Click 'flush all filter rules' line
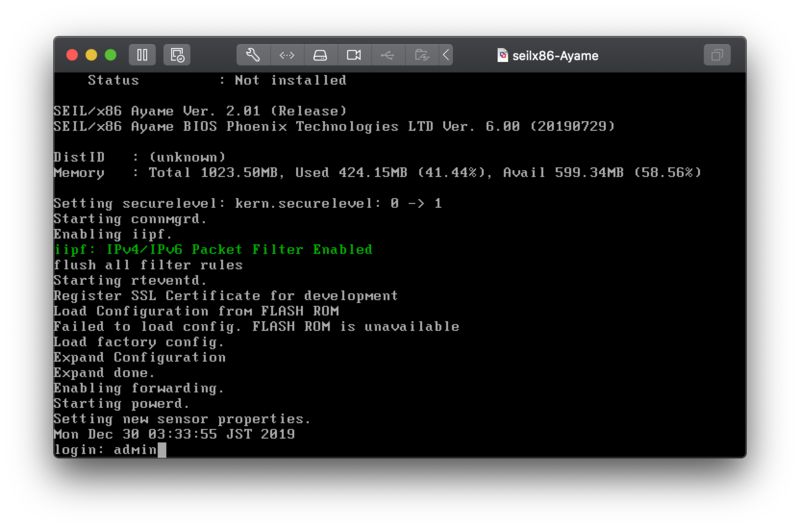Viewport: 800px width, 529px height. [x=148, y=265]
